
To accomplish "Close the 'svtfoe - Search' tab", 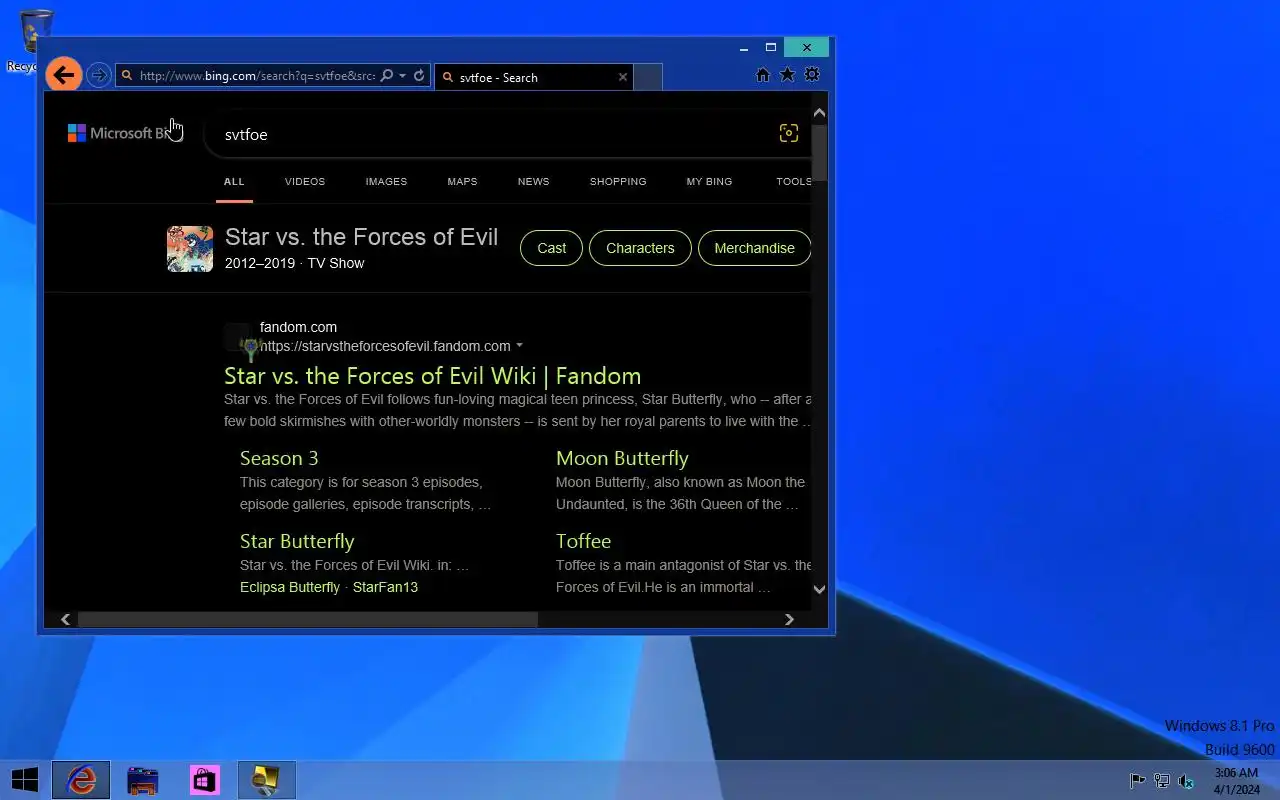I will pyautogui.click(x=623, y=77).
